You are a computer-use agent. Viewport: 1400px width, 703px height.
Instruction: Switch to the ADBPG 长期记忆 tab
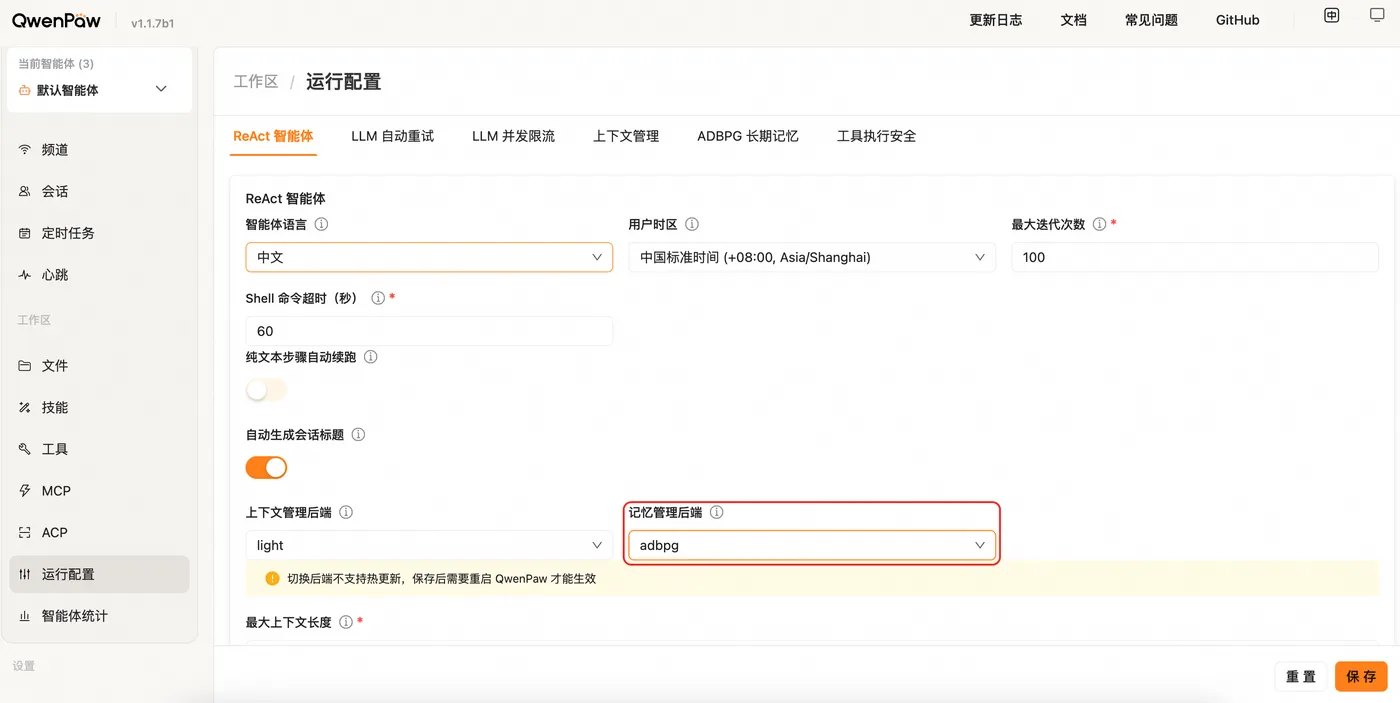[748, 136]
